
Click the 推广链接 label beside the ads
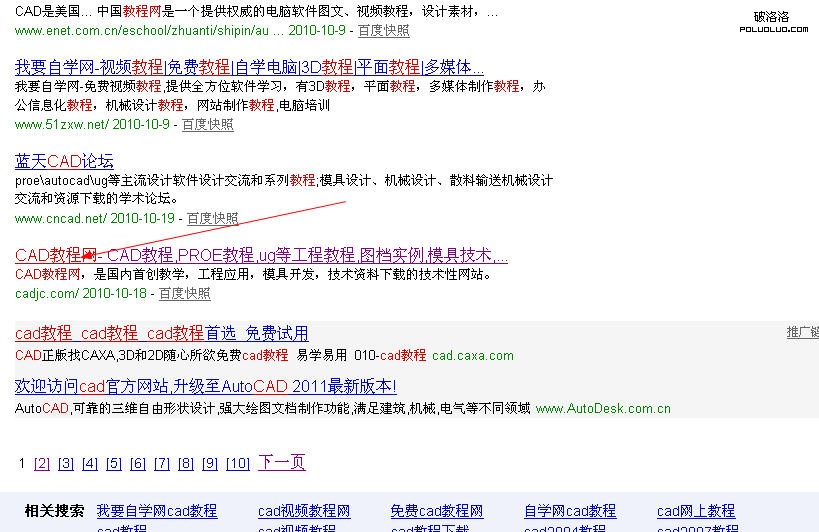802,333
